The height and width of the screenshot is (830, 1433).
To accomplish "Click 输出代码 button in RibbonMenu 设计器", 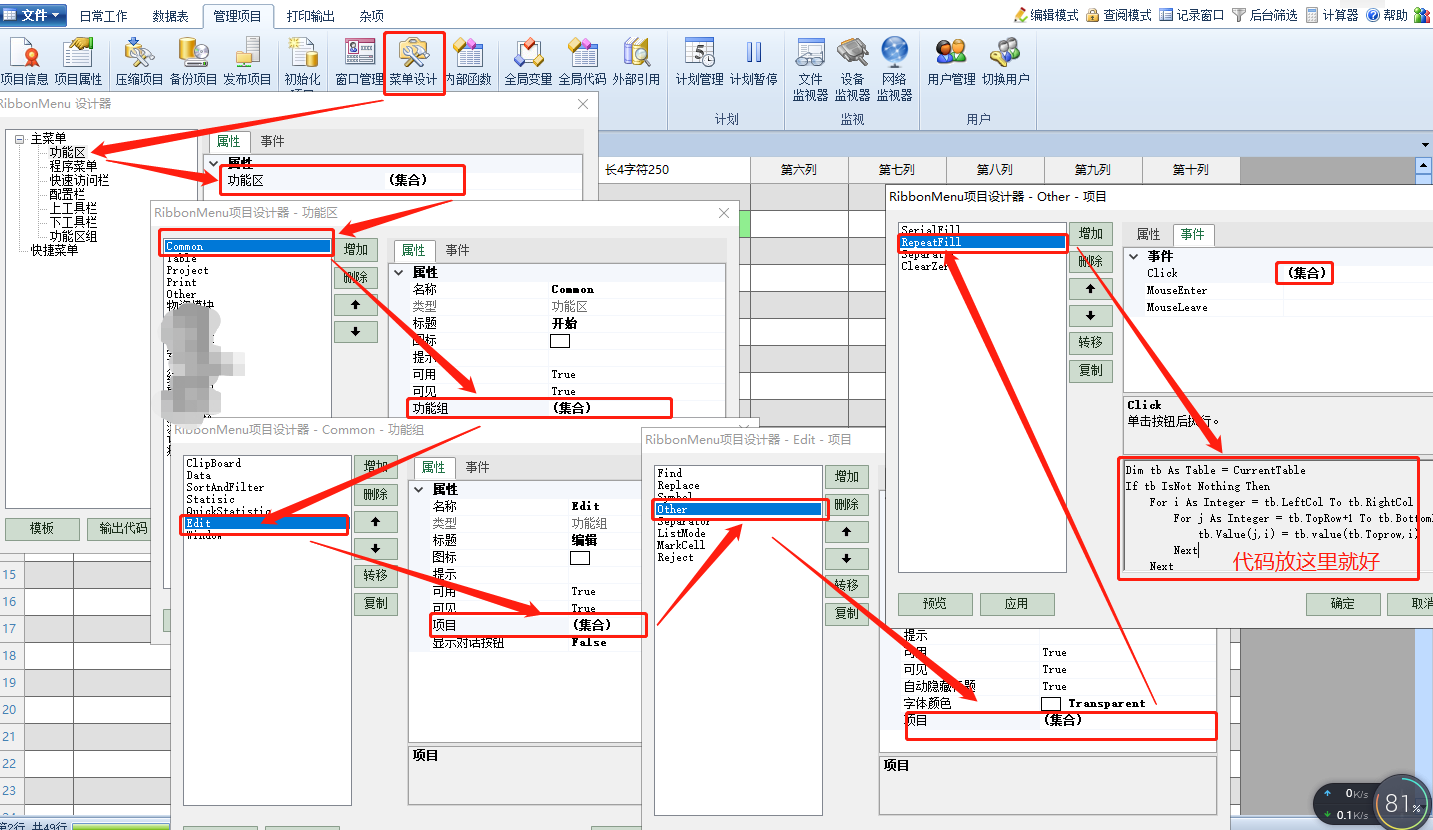I will tap(123, 529).
